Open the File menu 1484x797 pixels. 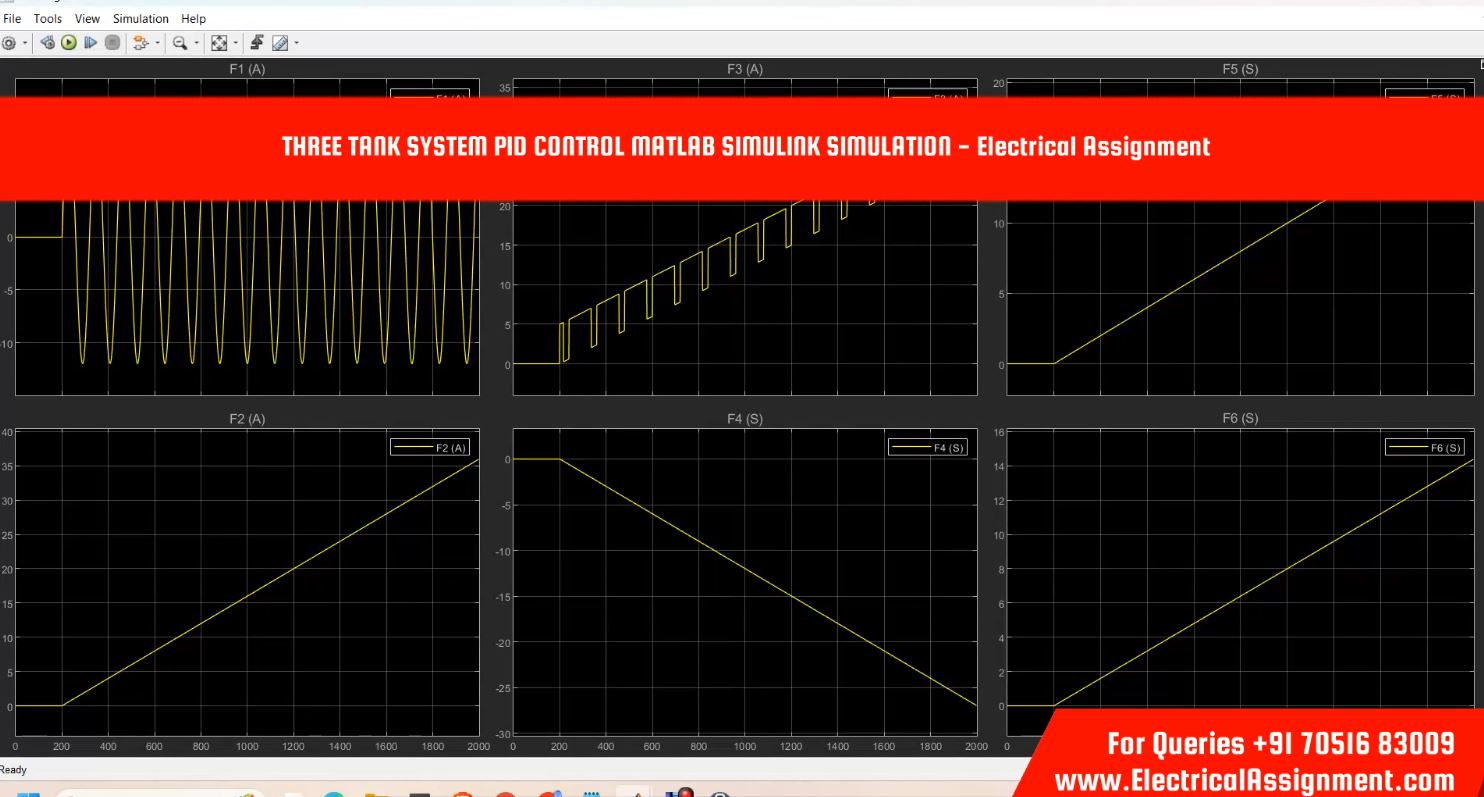coord(12,18)
